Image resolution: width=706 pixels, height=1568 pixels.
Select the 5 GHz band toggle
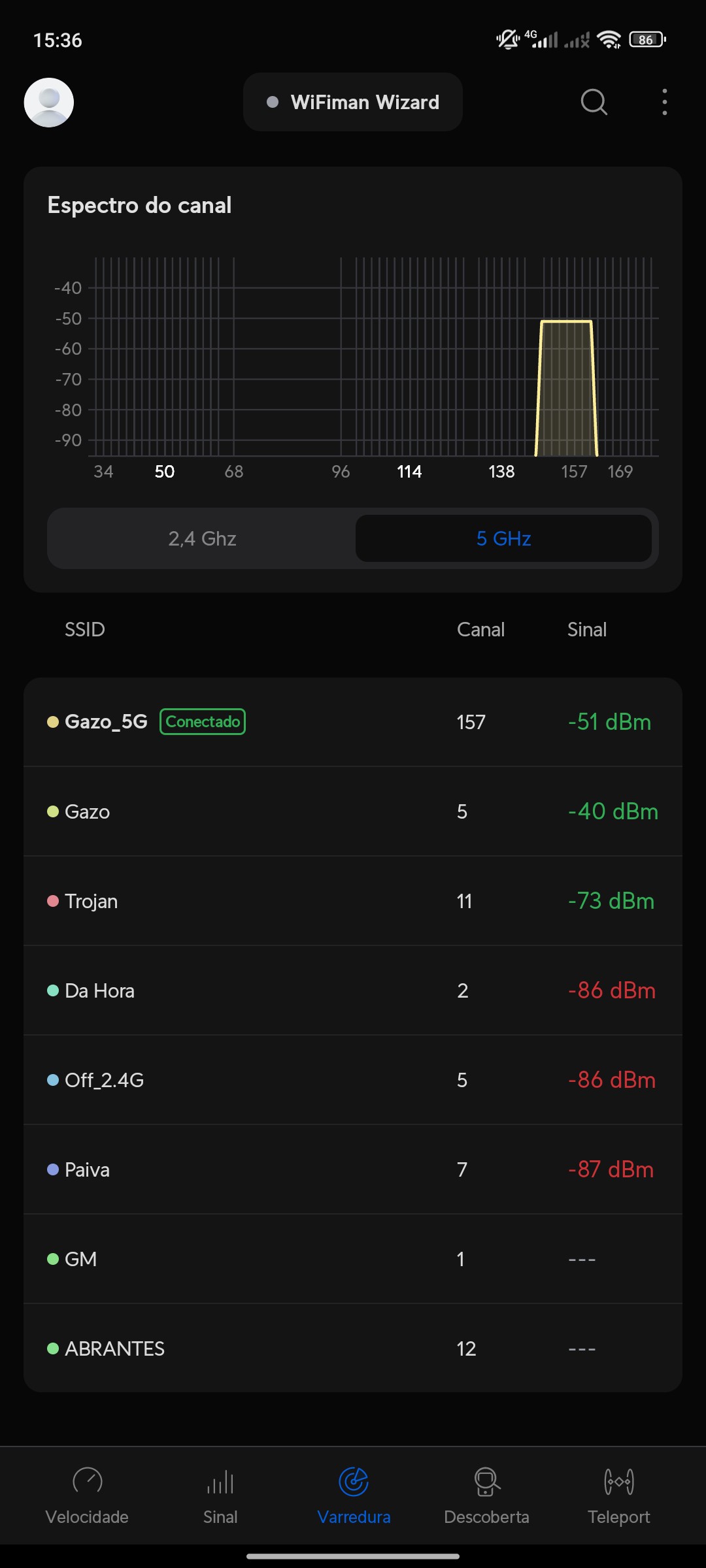pos(503,538)
